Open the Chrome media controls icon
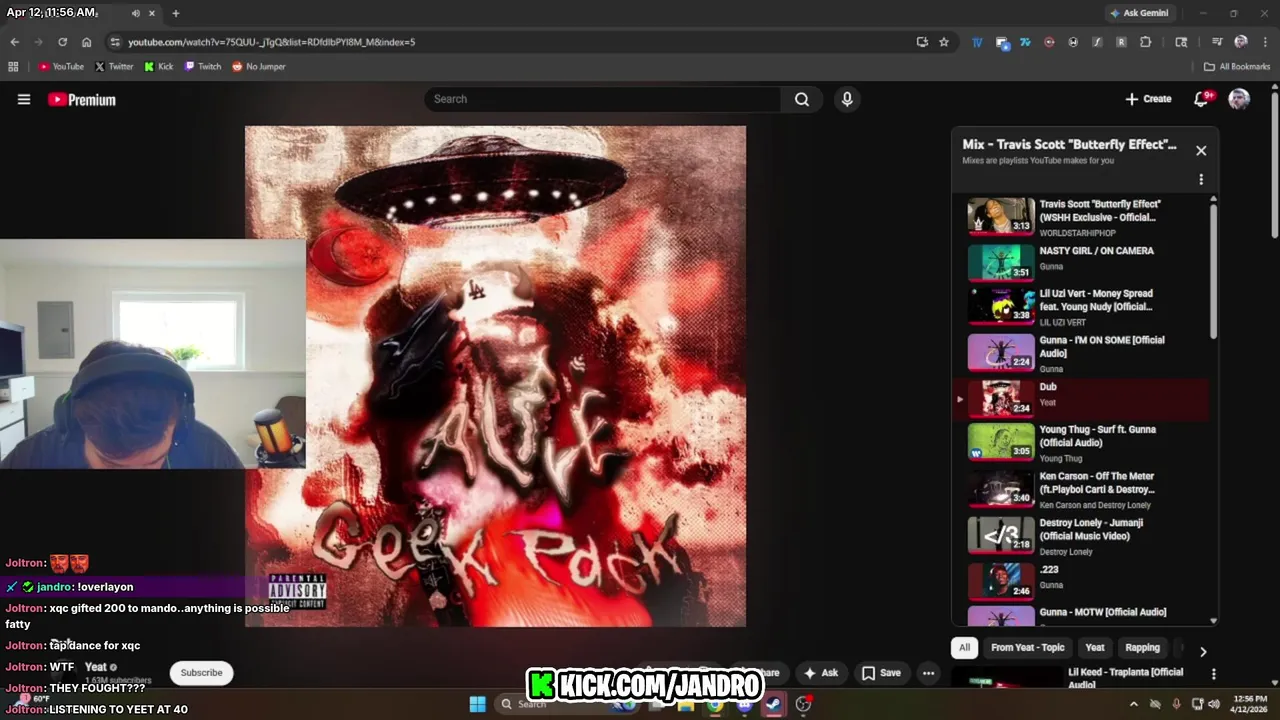Screen dimensions: 1280x720 tap(1216, 42)
